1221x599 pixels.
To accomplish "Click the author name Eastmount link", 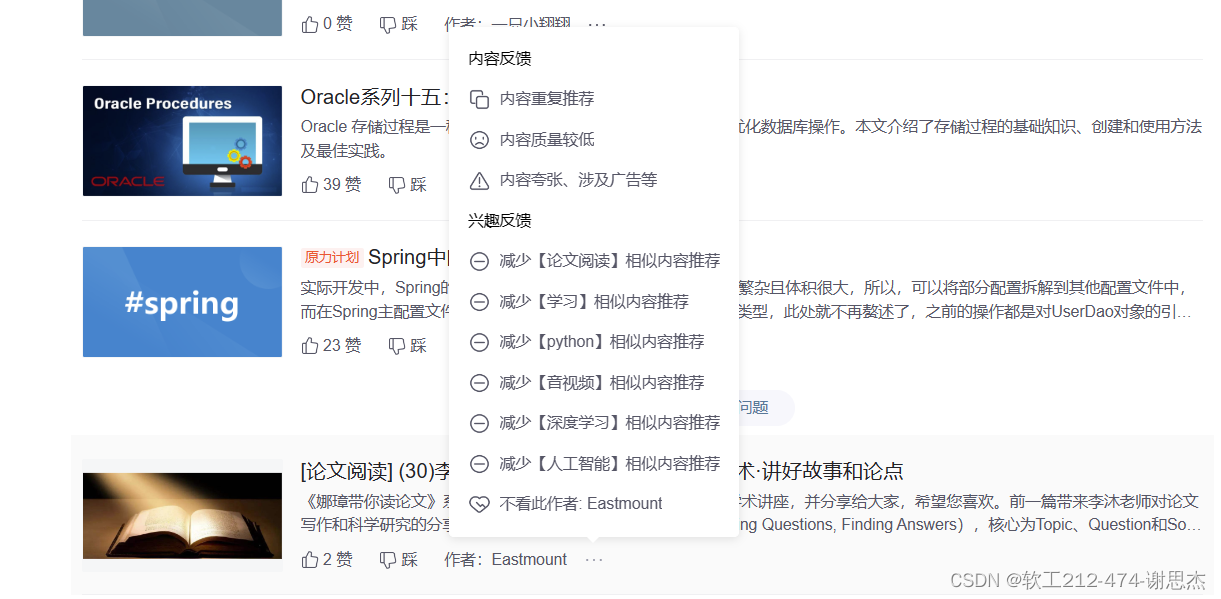I will coord(529,559).
